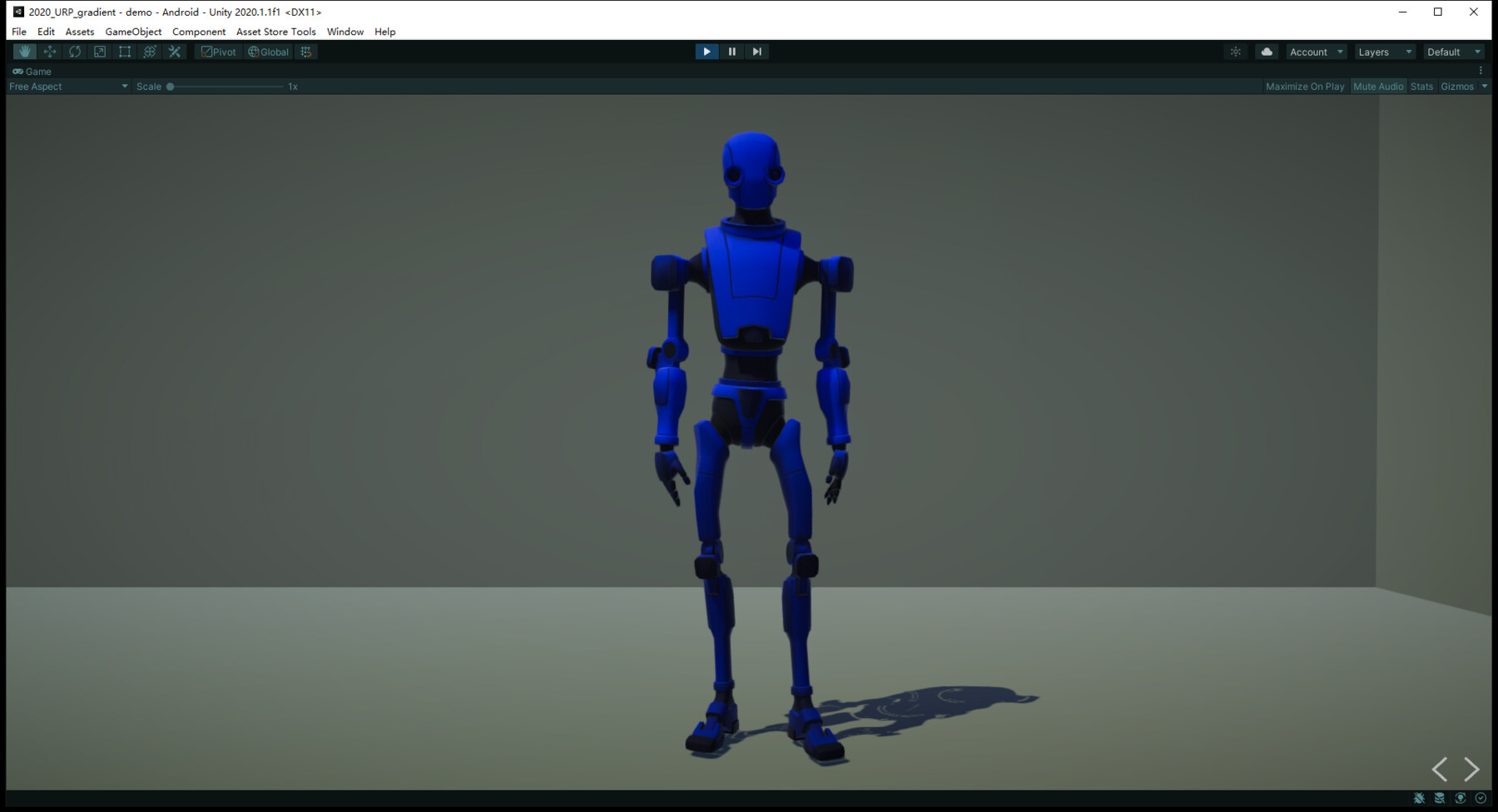The height and width of the screenshot is (812, 1498).
Task: Open the Asset Store Tools menu
Action: 275,32
